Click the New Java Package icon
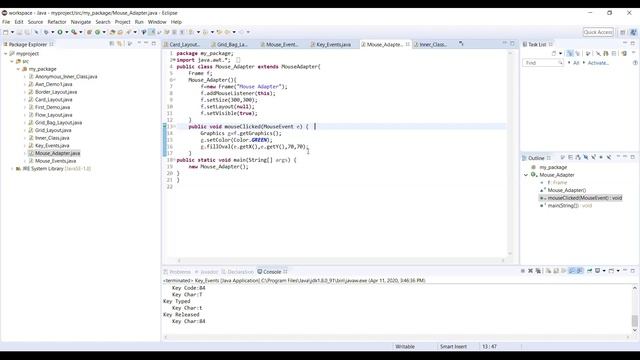 tap(89, 32)
